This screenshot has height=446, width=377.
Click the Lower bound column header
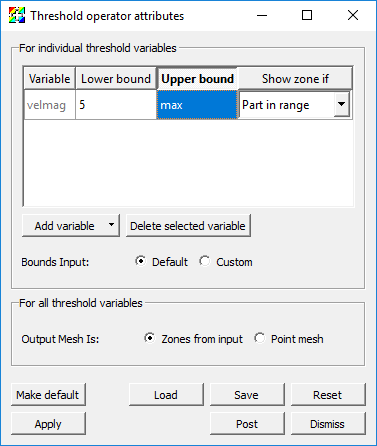[x=116, y=79]
